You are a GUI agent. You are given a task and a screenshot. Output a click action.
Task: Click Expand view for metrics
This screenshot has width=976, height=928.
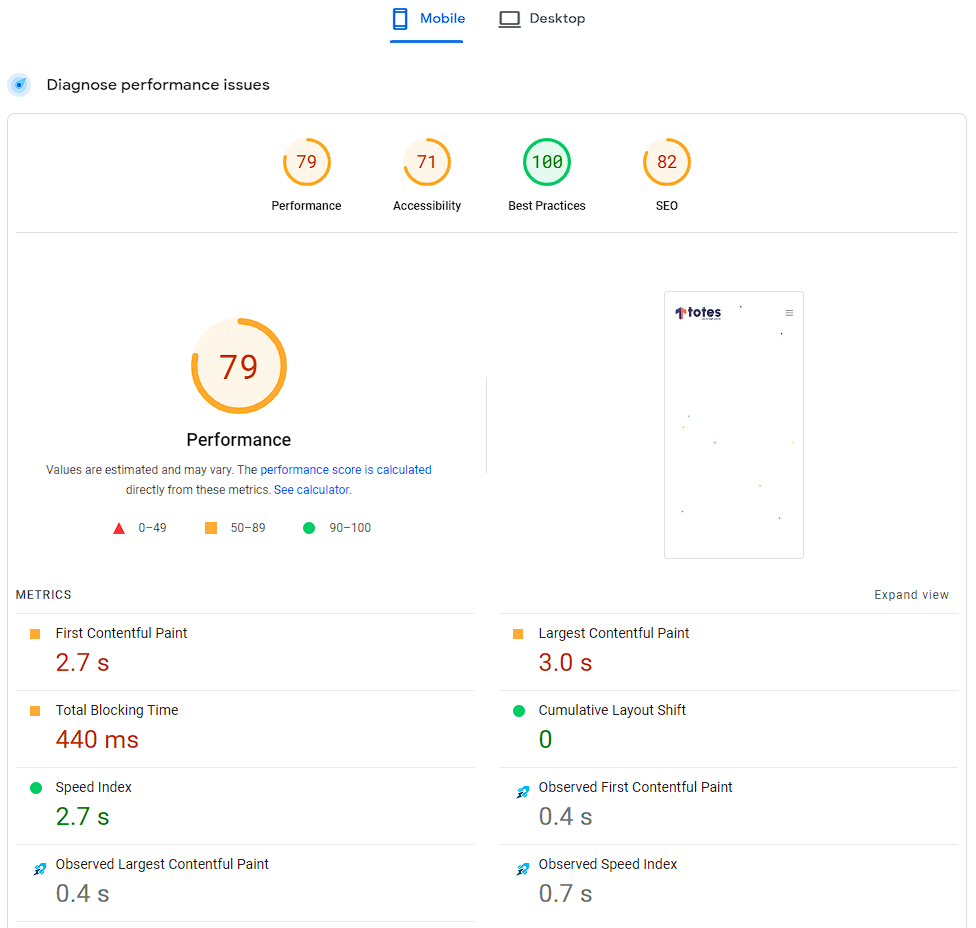911,595
